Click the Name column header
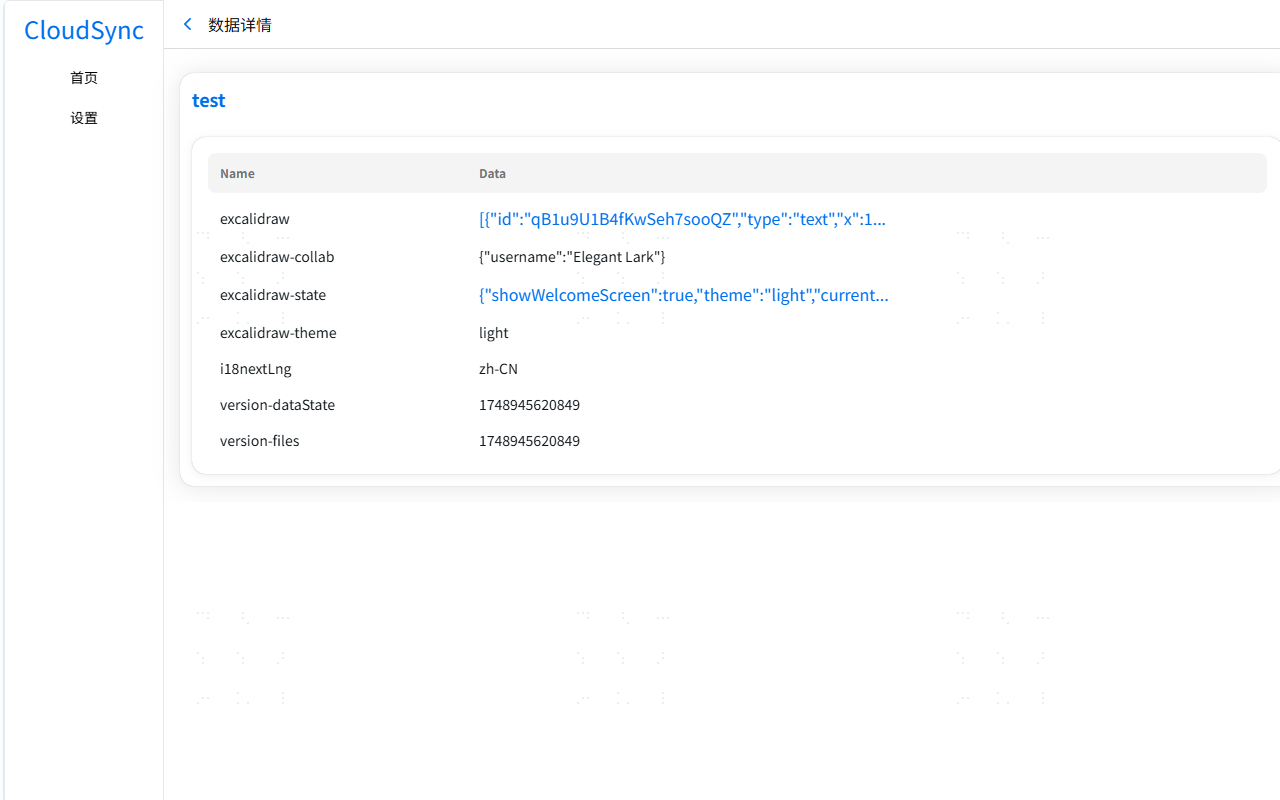 click(237, 173)
